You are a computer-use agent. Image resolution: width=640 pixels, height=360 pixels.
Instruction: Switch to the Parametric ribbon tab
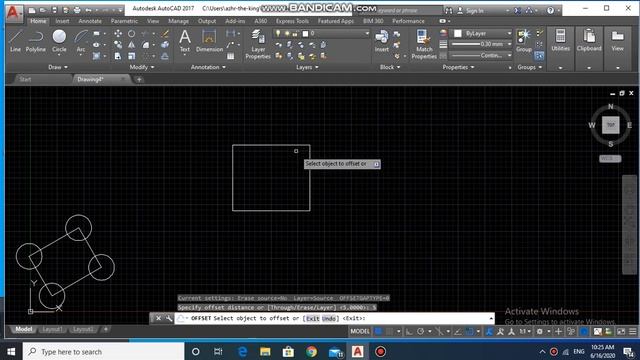click(124, 21)
